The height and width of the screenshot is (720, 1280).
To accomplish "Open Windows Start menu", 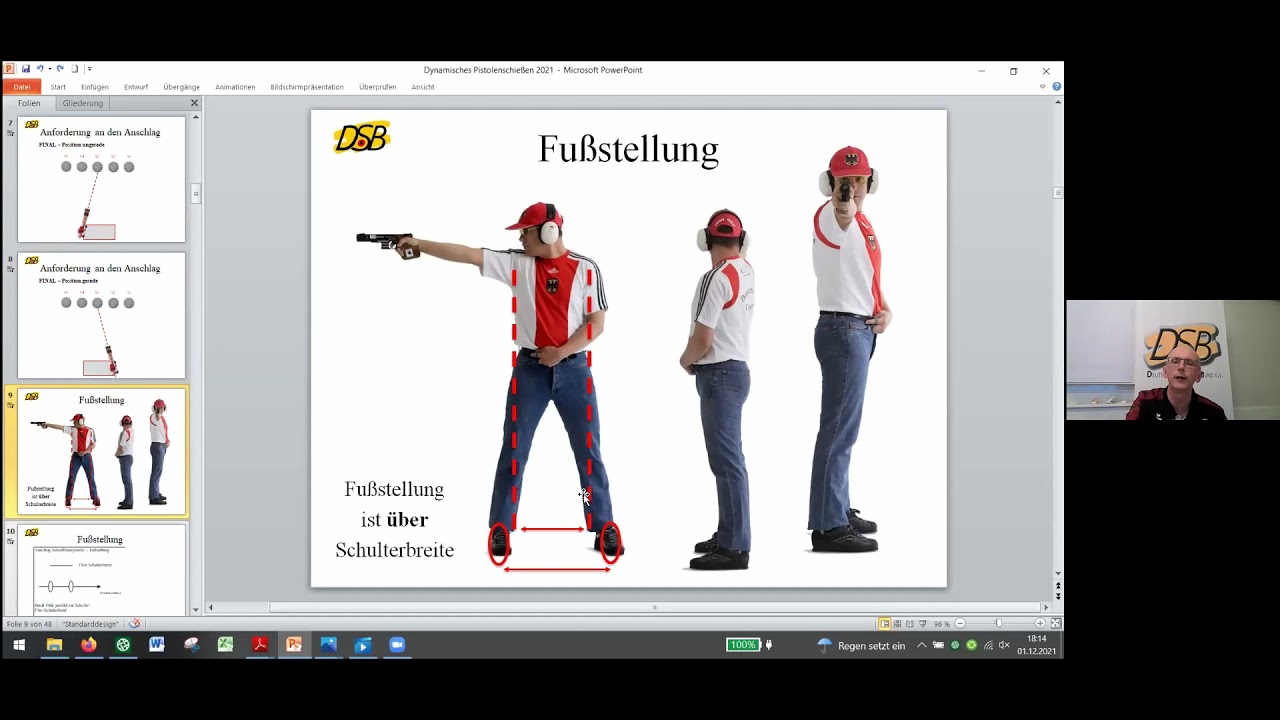I will click(x=18, y=645).
